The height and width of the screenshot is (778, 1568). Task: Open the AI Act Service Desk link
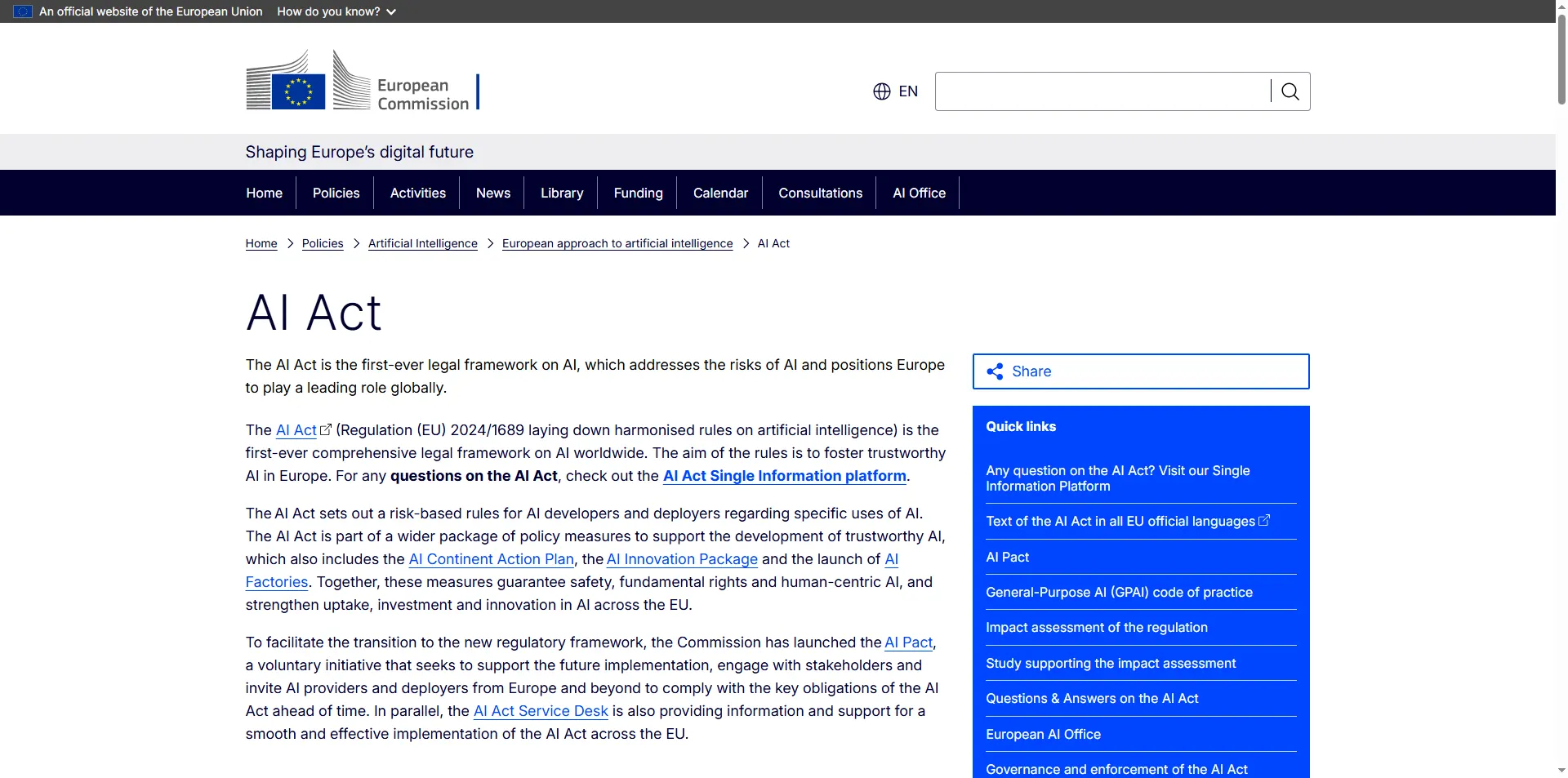541,711
